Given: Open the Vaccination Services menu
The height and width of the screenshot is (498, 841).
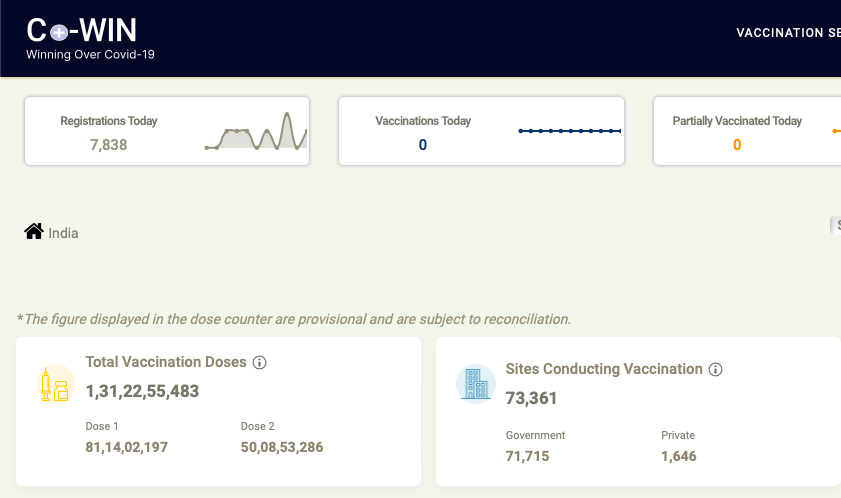Looking at the screenshot, I should tap(788, 33).
